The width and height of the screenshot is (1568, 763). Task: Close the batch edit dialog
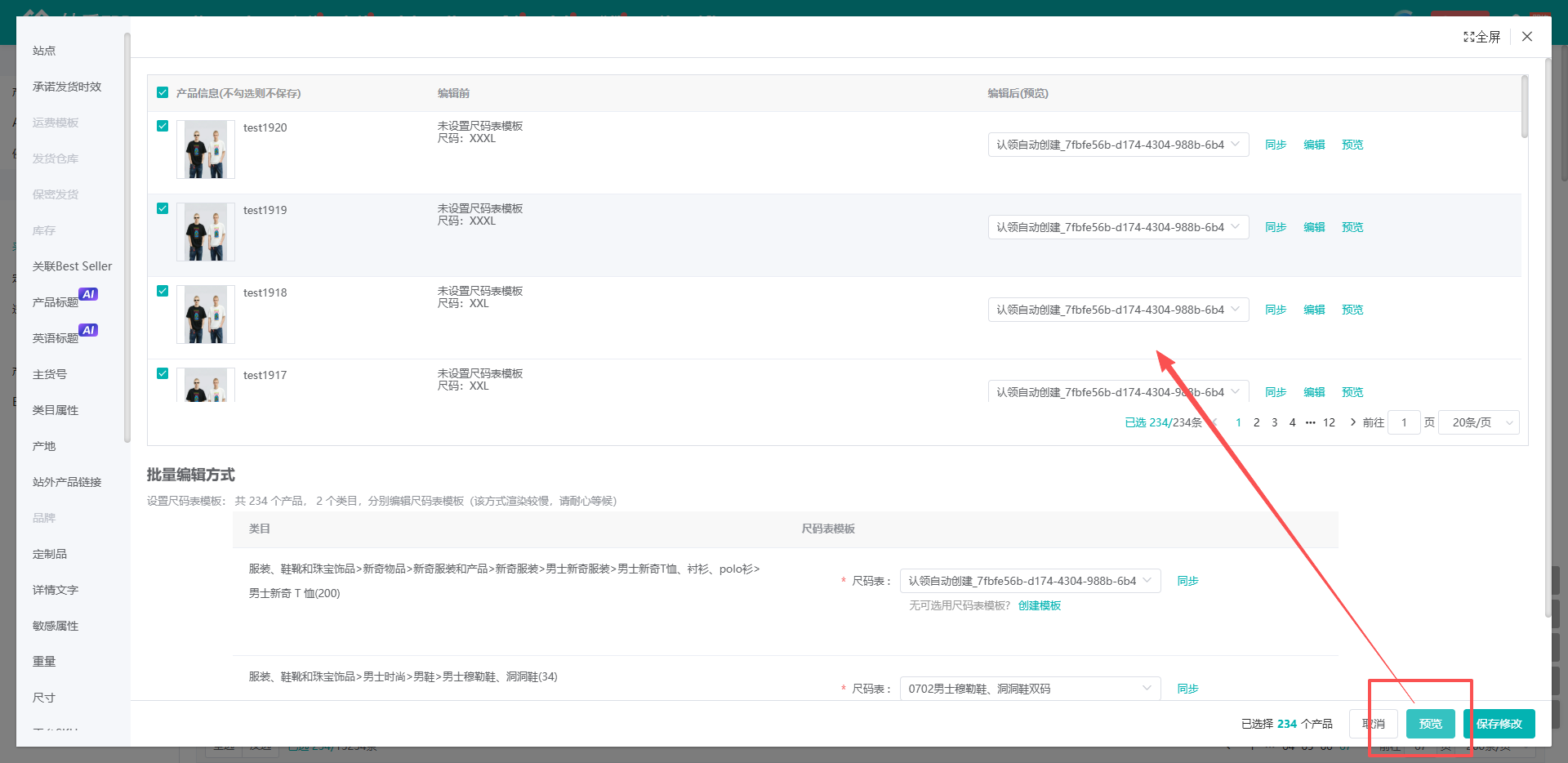click(x=1527, y=37)
